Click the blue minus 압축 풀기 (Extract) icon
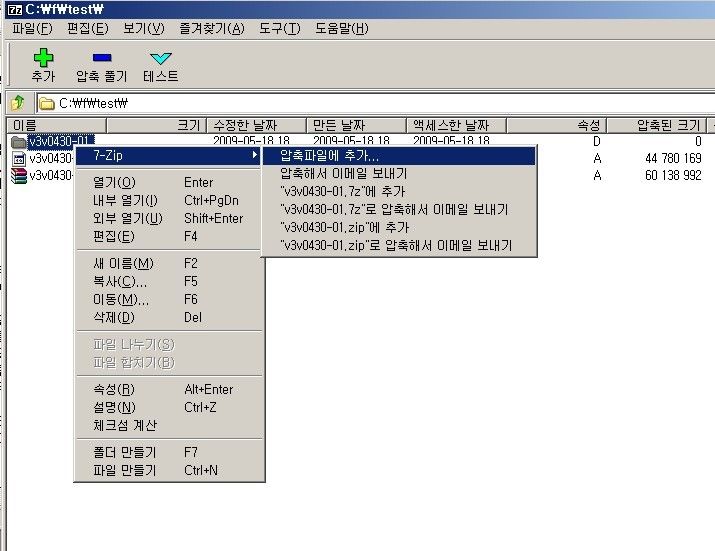 click(x=102, y=57)
